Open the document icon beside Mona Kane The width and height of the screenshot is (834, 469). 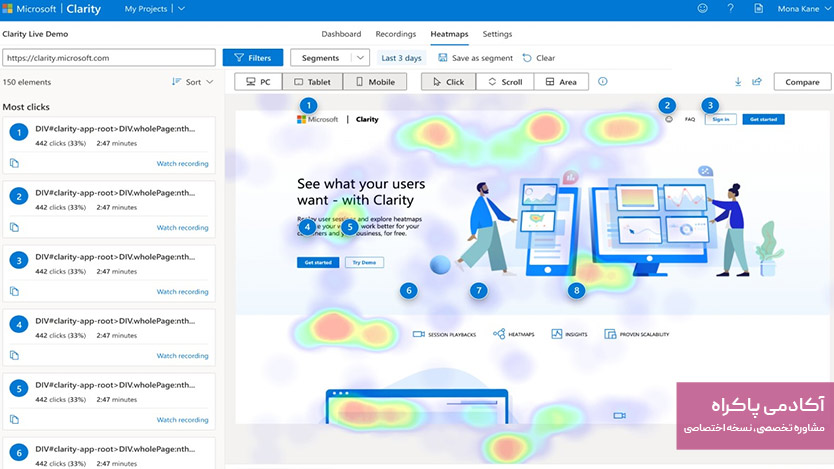tap(758, 9)
